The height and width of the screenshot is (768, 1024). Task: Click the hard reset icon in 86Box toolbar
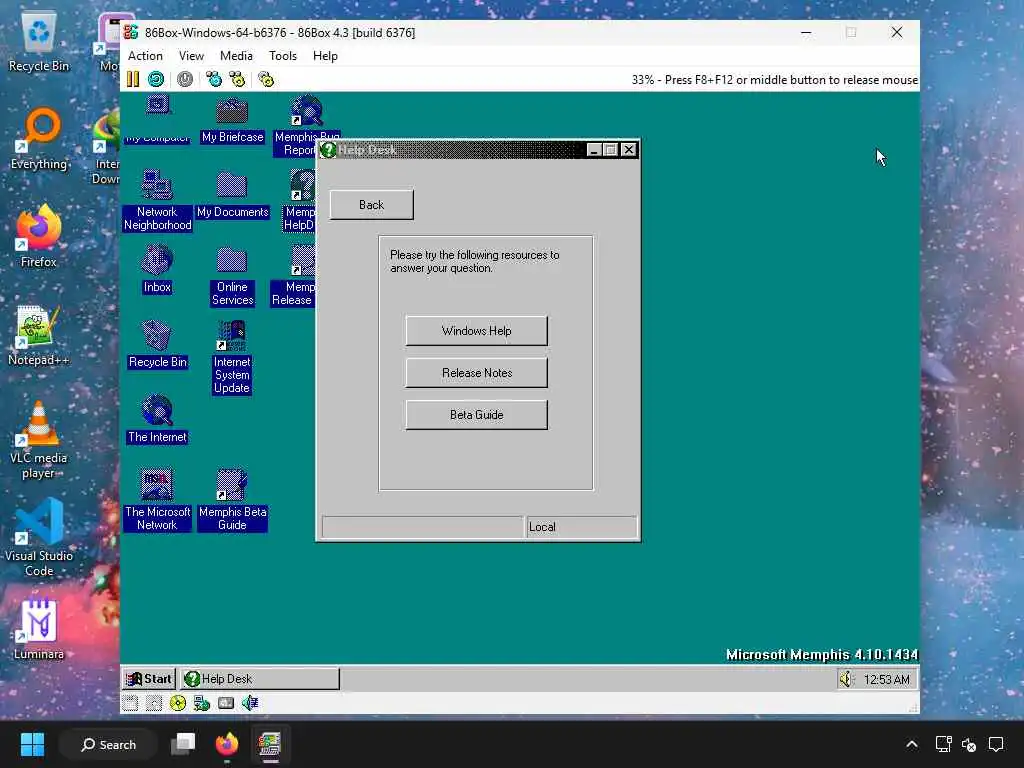[x=156, y=80]
